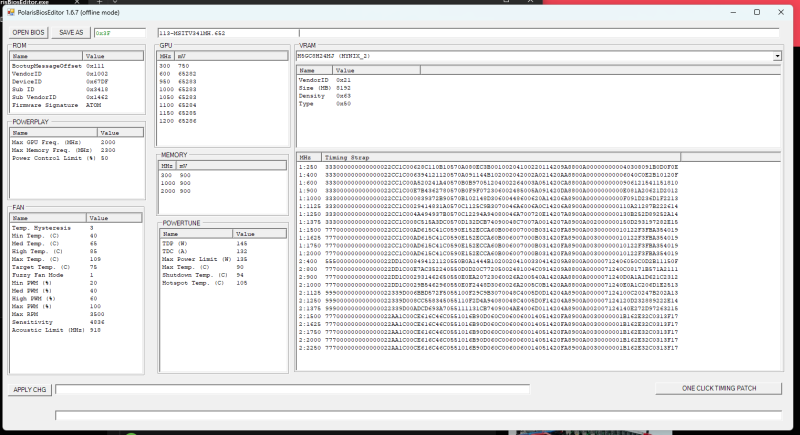The image size is (800, 435).
Task: Click the SAVE AS button
Action: [x=71, y=33]
